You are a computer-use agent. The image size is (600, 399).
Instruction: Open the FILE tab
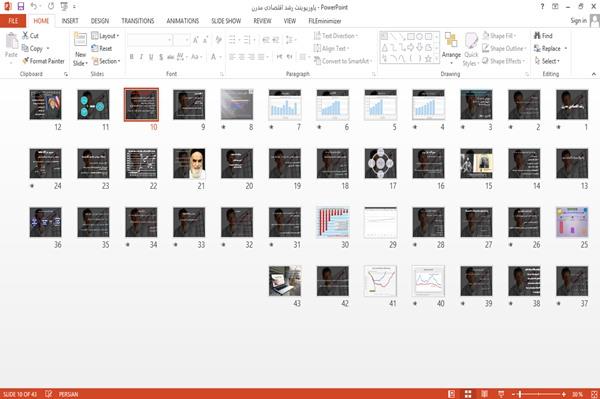tap(13, 21)
